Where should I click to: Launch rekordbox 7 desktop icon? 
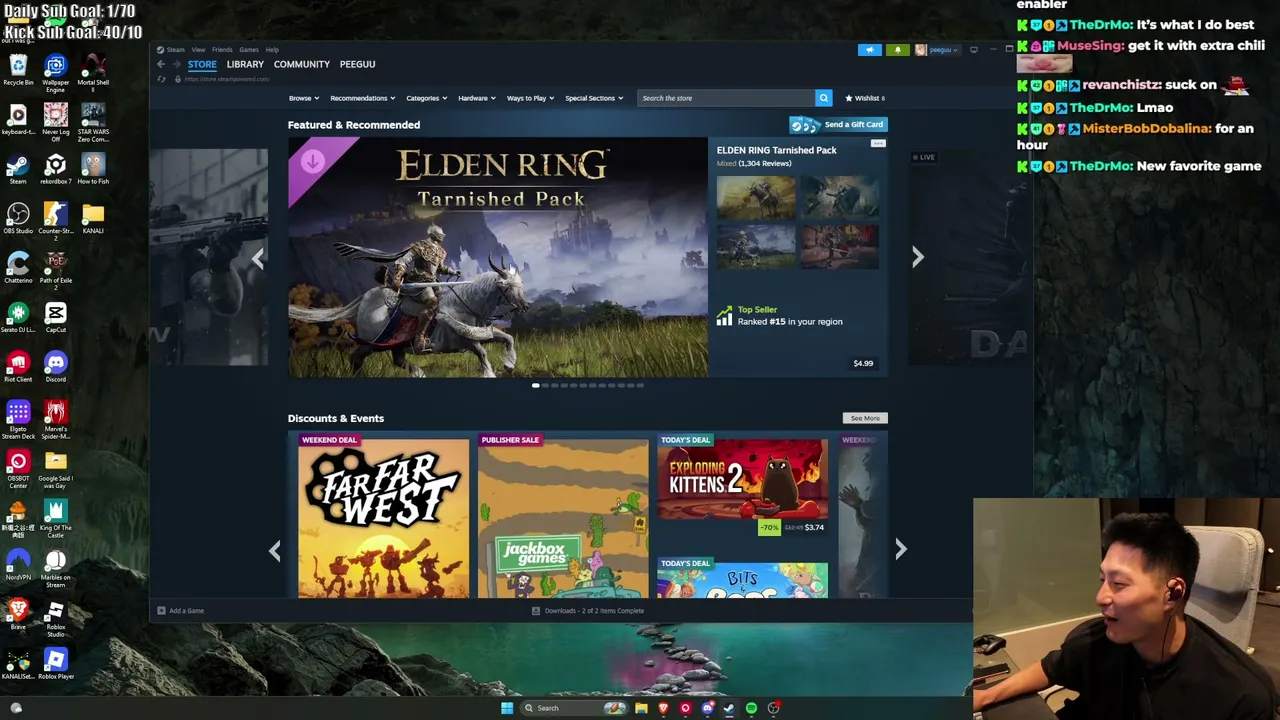[55, 169]
